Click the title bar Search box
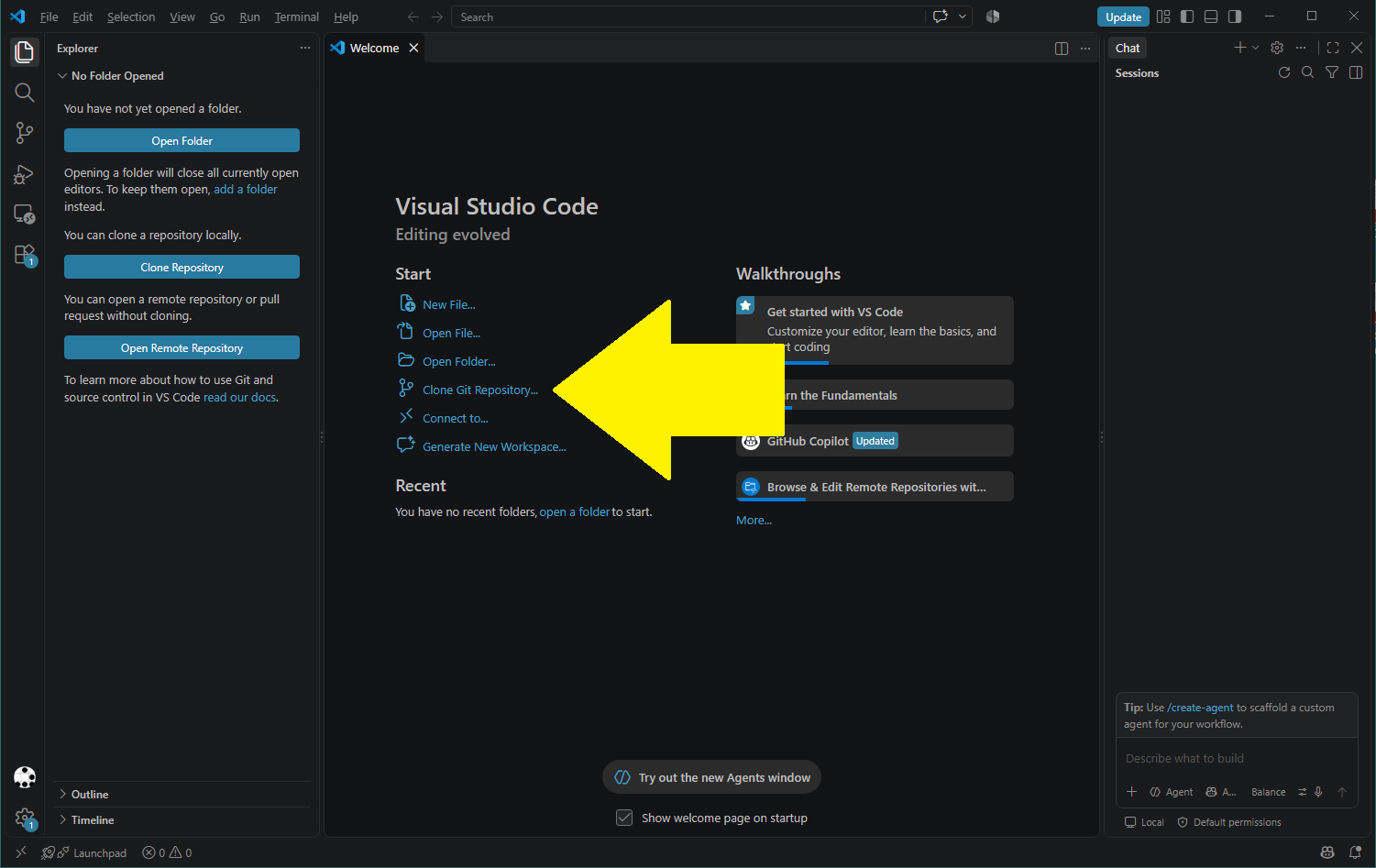This screenshot has height=868, width=1376. click(x=688, y=16)
